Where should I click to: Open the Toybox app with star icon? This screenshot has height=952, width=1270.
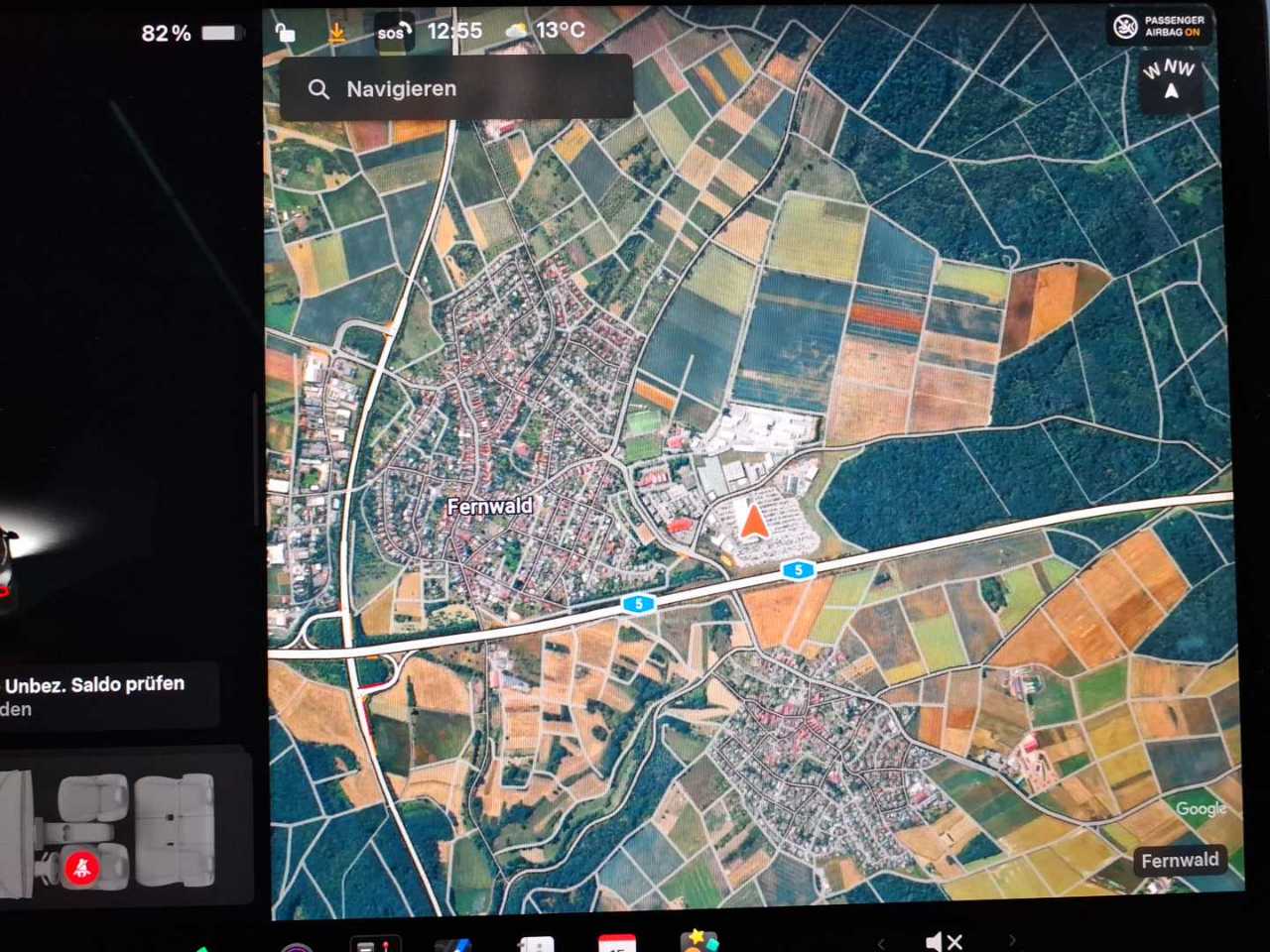point(698,940)
